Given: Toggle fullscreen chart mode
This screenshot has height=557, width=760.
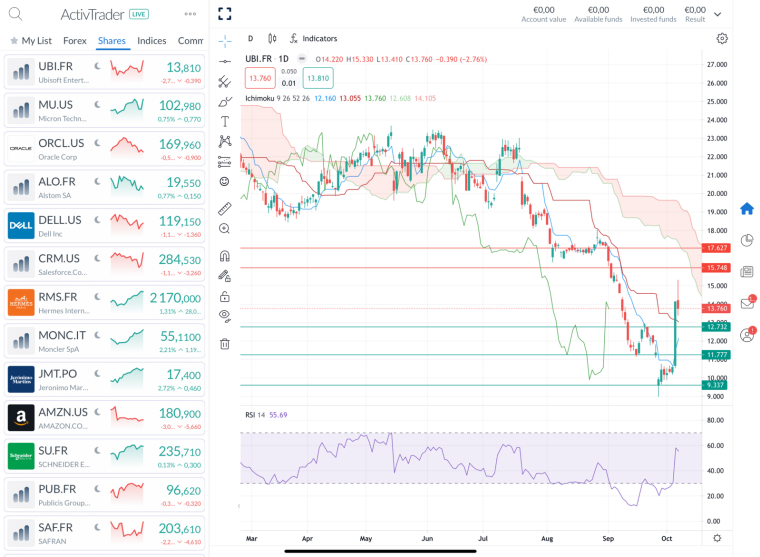Looking at the screenshot, I should [x=224, y=14].
